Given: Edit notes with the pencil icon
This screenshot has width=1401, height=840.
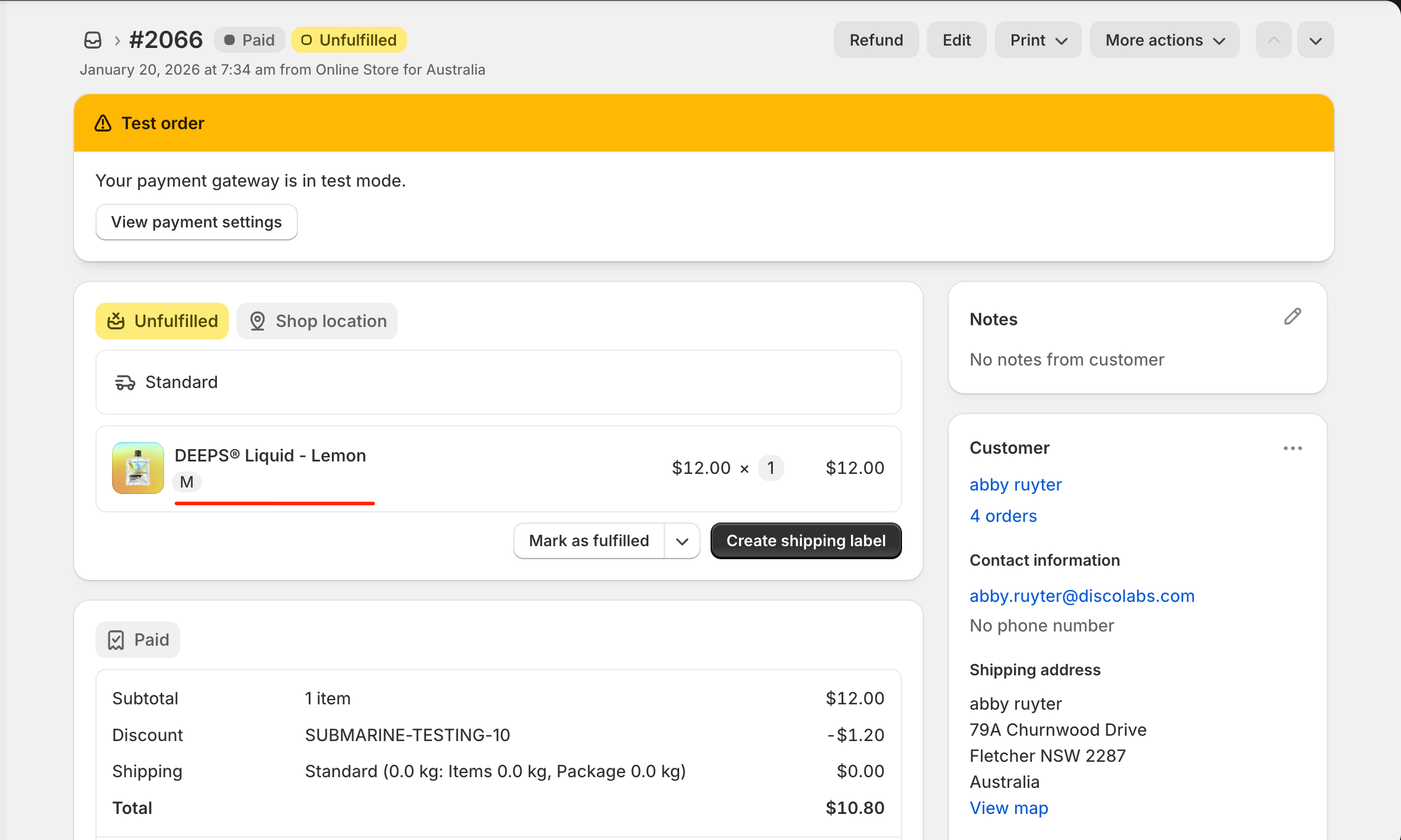Looking at the screenshot, I should [x=1293, y=317].
